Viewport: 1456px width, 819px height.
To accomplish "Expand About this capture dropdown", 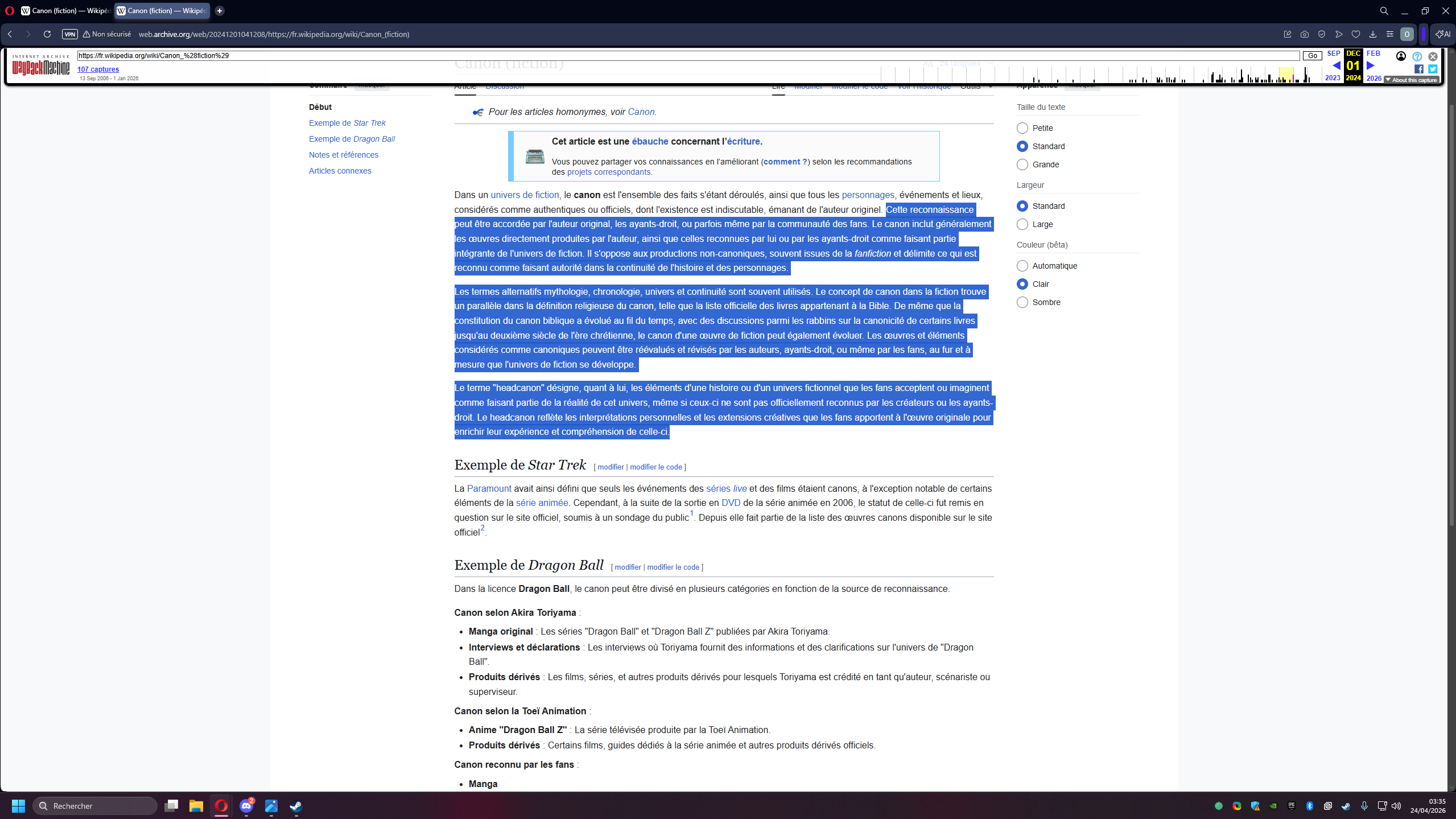I will tap(1412, 80).
